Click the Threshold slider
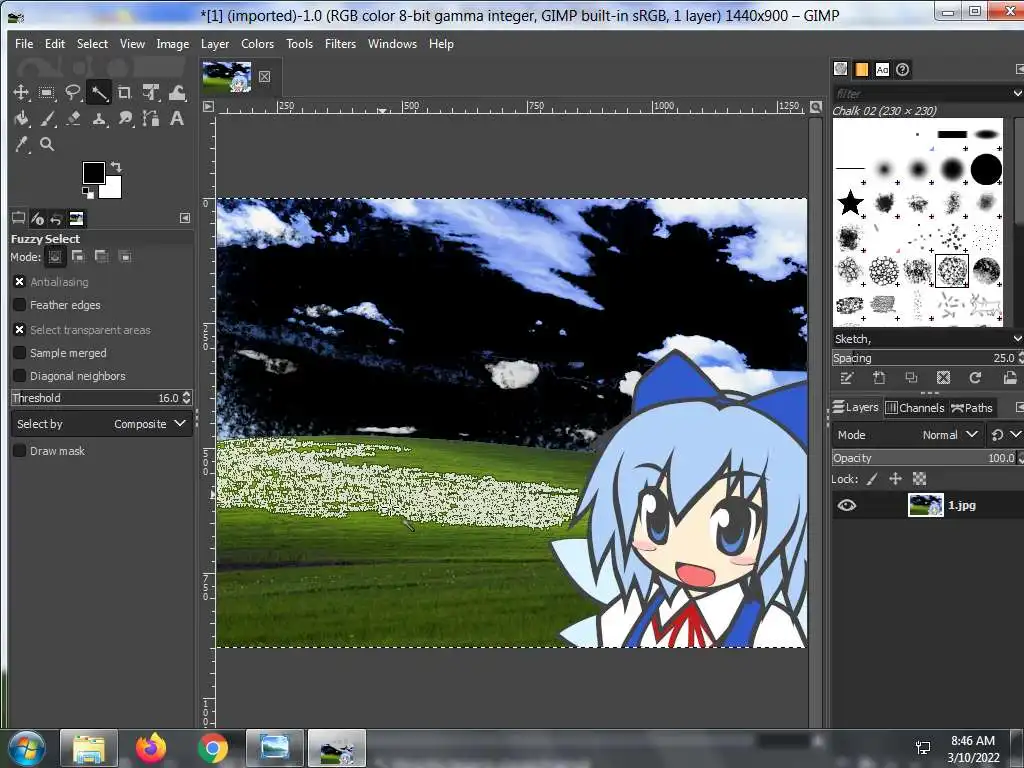The height and width of the screenshot is (768, 1024). tap(95, 398)
